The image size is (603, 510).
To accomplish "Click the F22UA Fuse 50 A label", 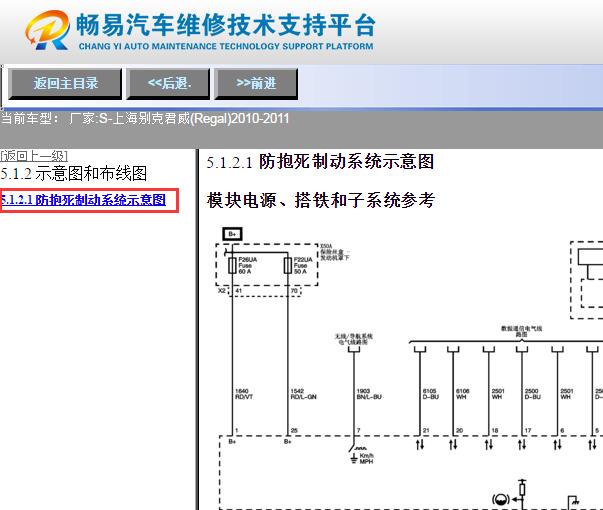I will 303,265.
